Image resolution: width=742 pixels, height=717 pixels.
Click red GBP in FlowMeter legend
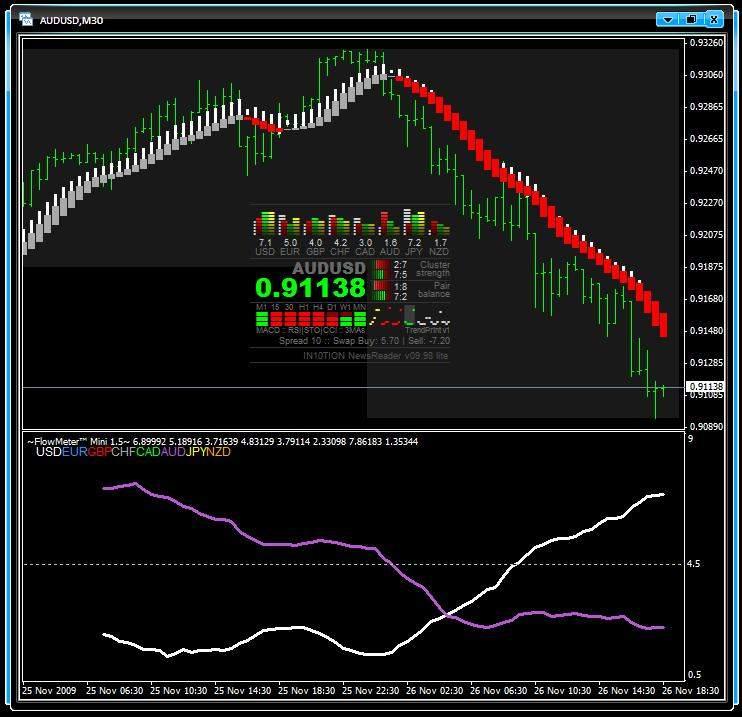point(99,452)
